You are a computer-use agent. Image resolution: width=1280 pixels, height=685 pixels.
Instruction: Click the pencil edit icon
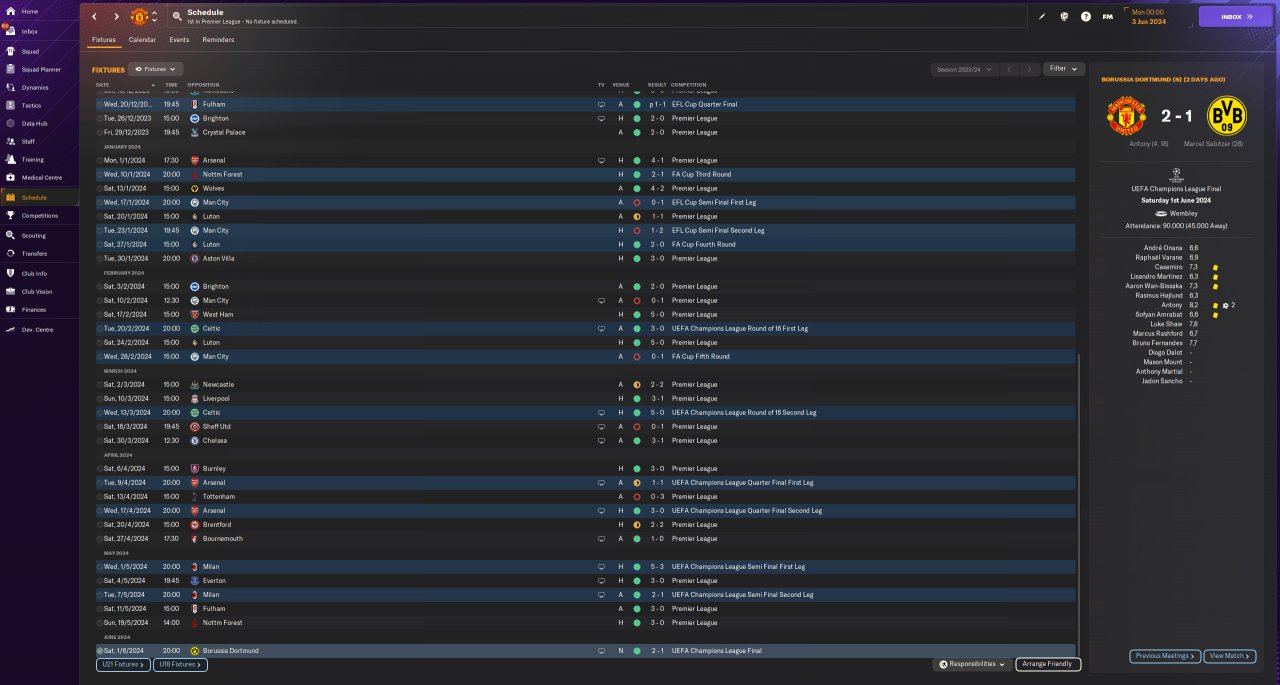pos(1042,17)
